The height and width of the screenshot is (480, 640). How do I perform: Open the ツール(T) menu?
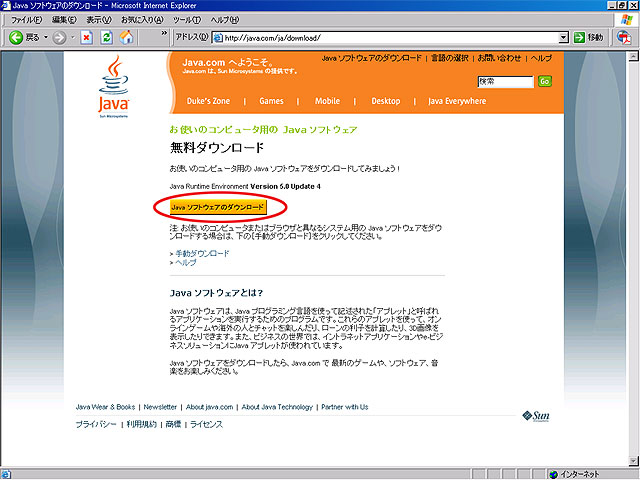click(187, 20)
